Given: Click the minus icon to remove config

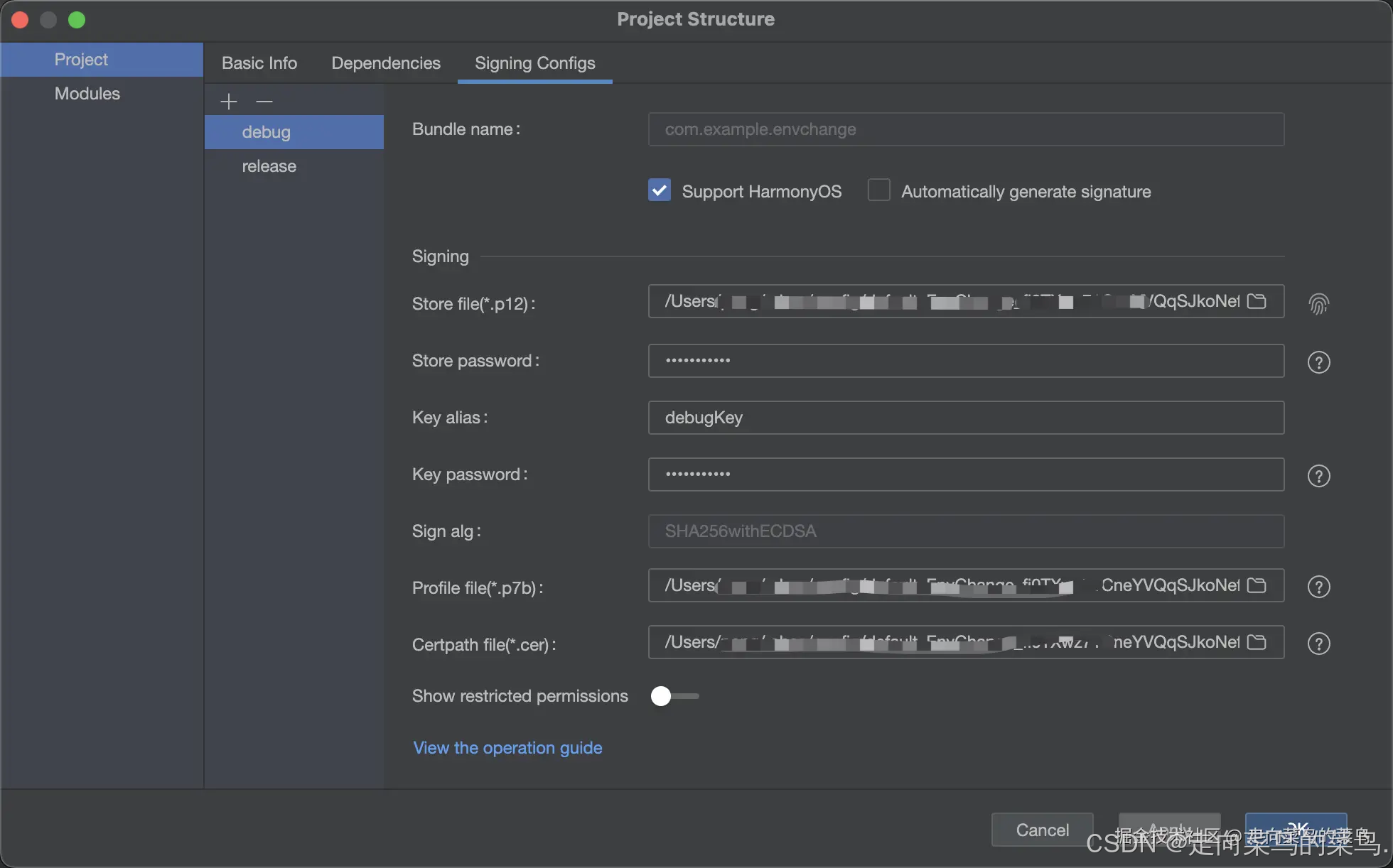Looking at the screenshot, I should (x=264, y=102).
